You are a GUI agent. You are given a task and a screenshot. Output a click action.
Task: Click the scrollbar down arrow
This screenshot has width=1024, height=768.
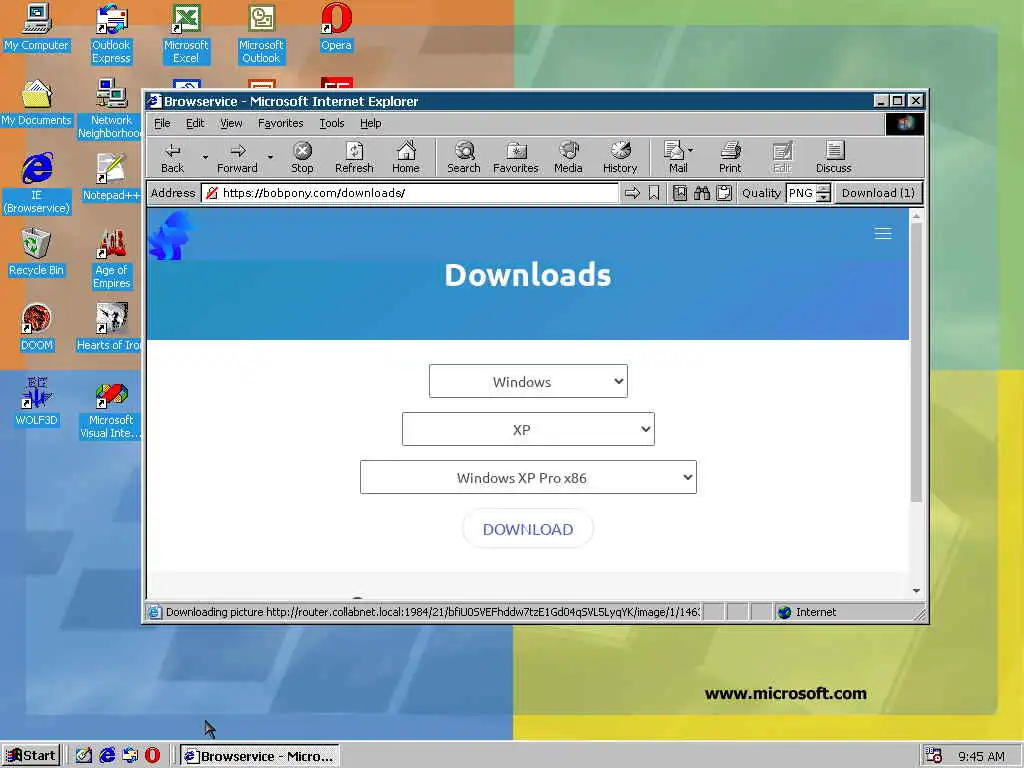coord(916,590)
